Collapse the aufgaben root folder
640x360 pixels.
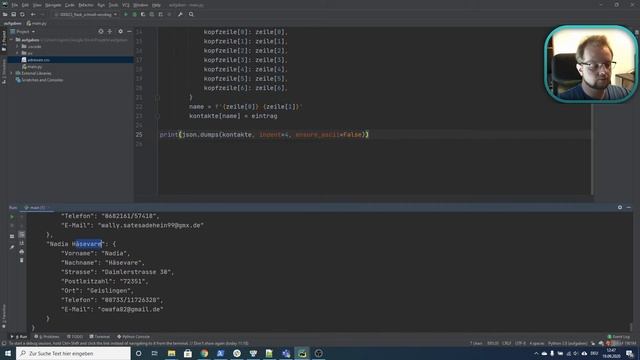click(12, 40)
